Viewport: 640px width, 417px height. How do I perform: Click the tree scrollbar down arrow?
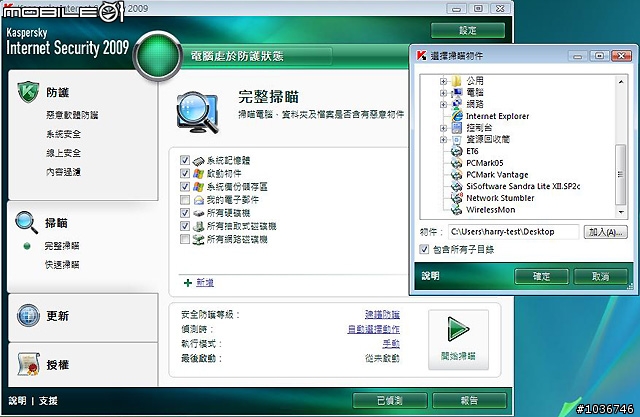621,212
